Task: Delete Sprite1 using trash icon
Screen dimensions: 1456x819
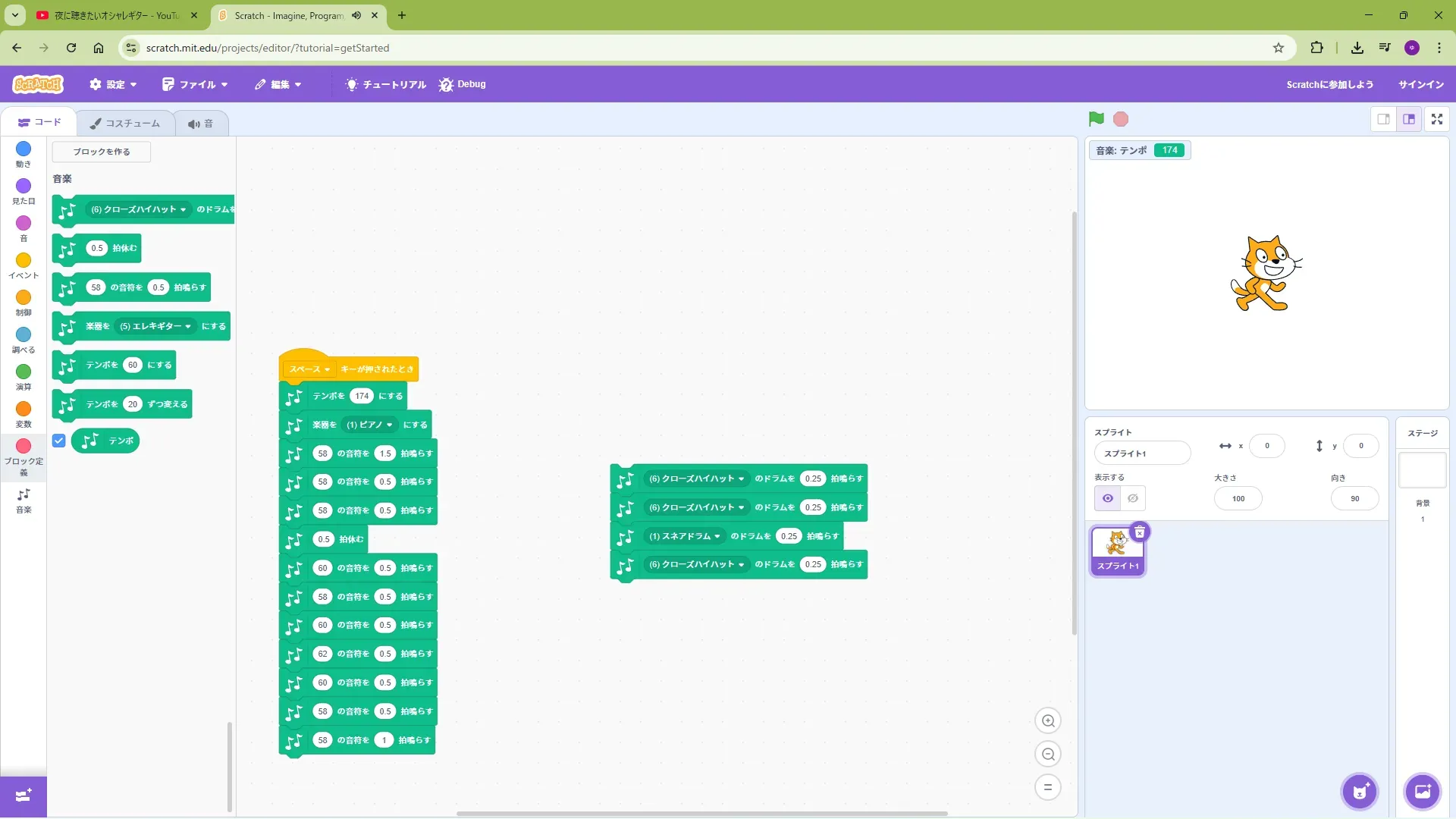Action: point(1139,532)
